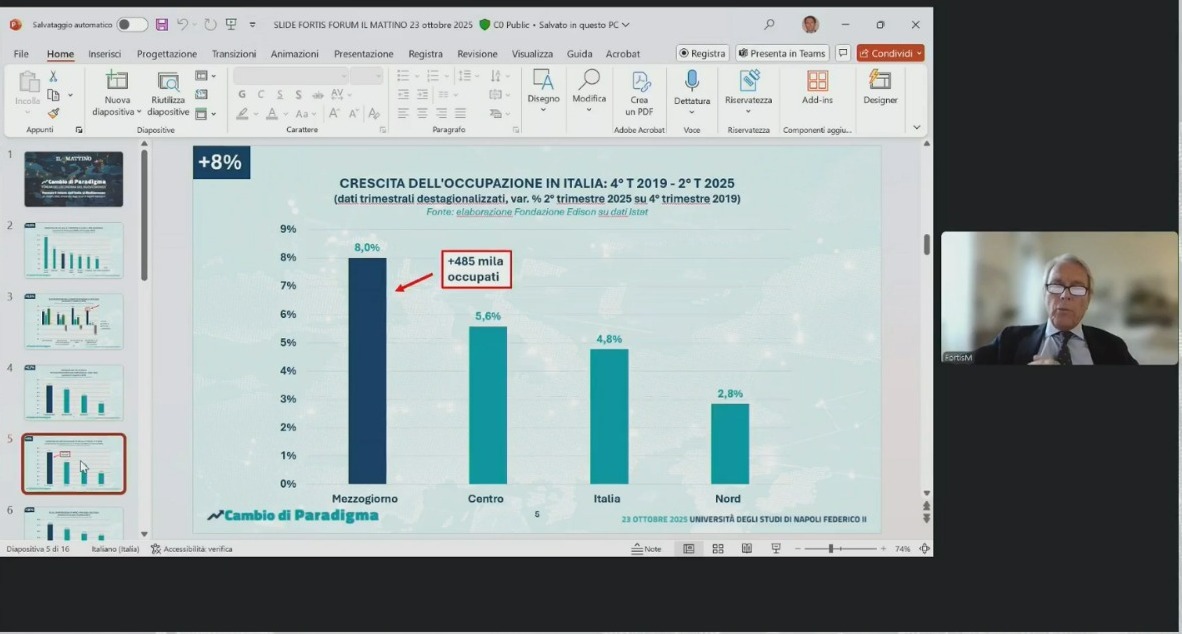Click the Save icon in title bar
The image size is (1182, 634).
pyautogui.click(x=162, y=24)
